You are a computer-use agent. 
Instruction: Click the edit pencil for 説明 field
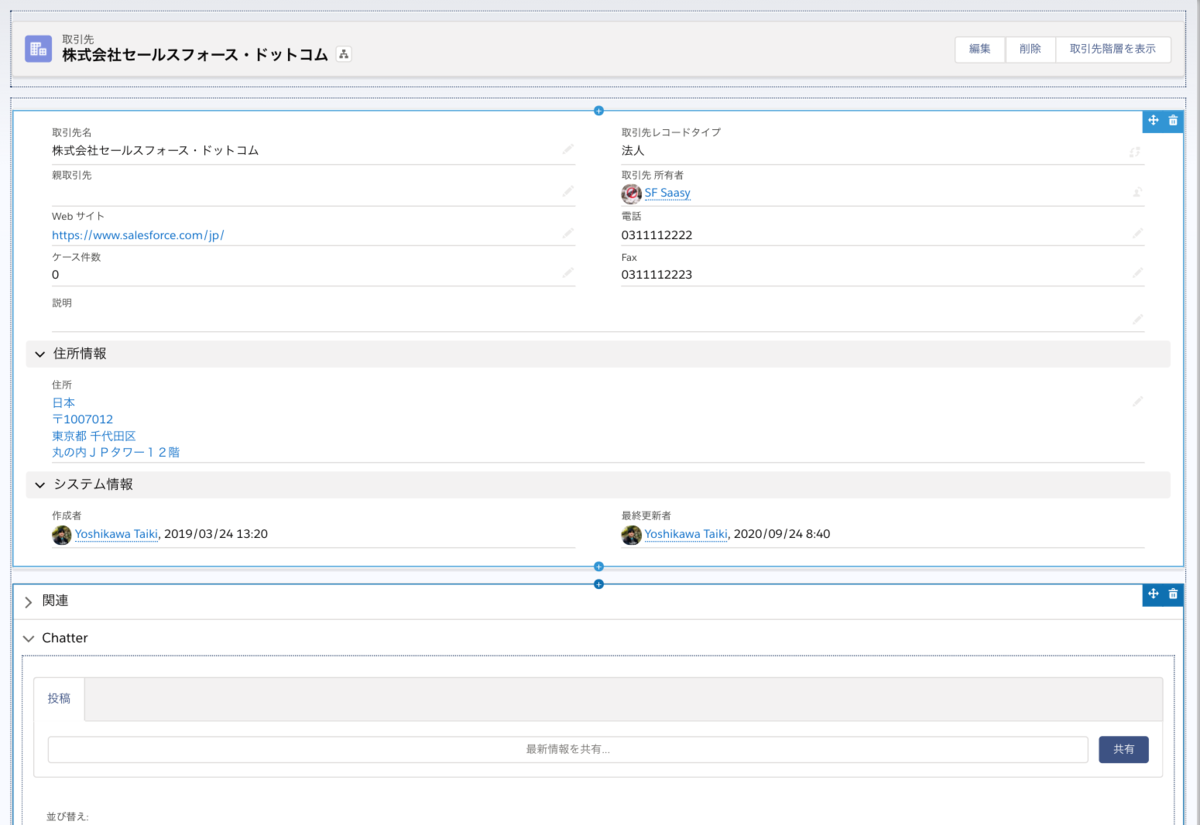pos(1137,319)
